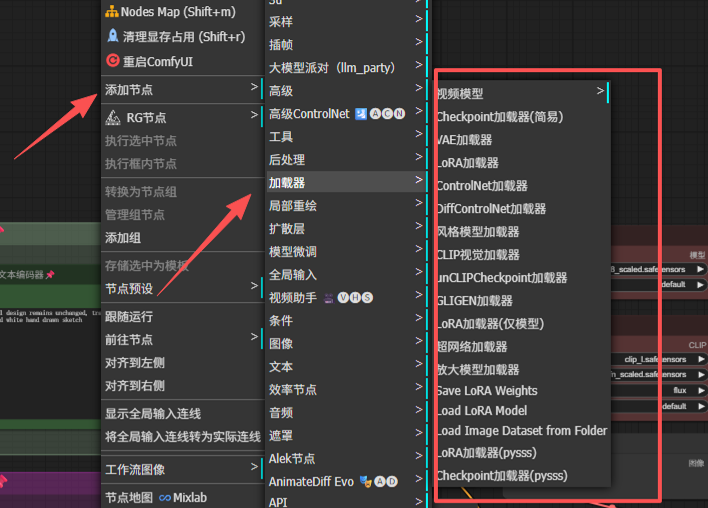708x508 pixels.
Task: Expand the 视频模型 submenu arrow
Action: (600, 92)
